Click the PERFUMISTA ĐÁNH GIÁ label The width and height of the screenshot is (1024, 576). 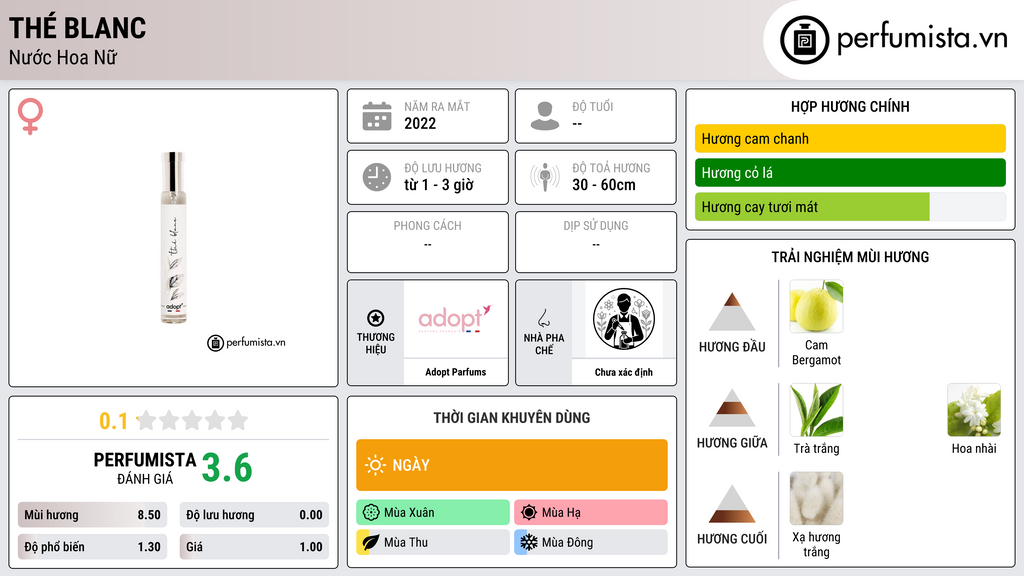click(x=145, y=468)
